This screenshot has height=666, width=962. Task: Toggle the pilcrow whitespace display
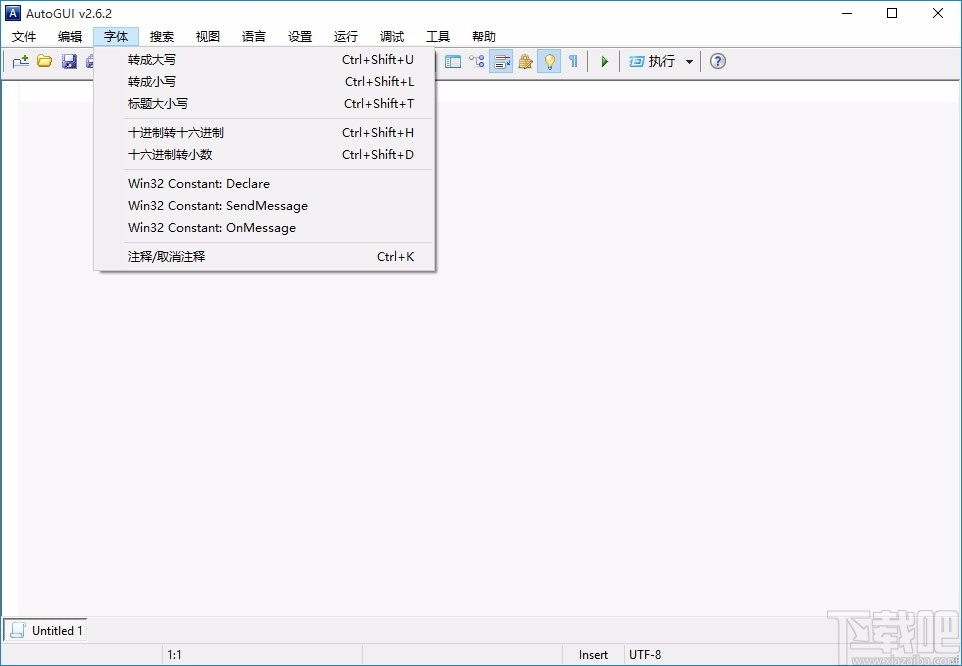tap(573, 61)
